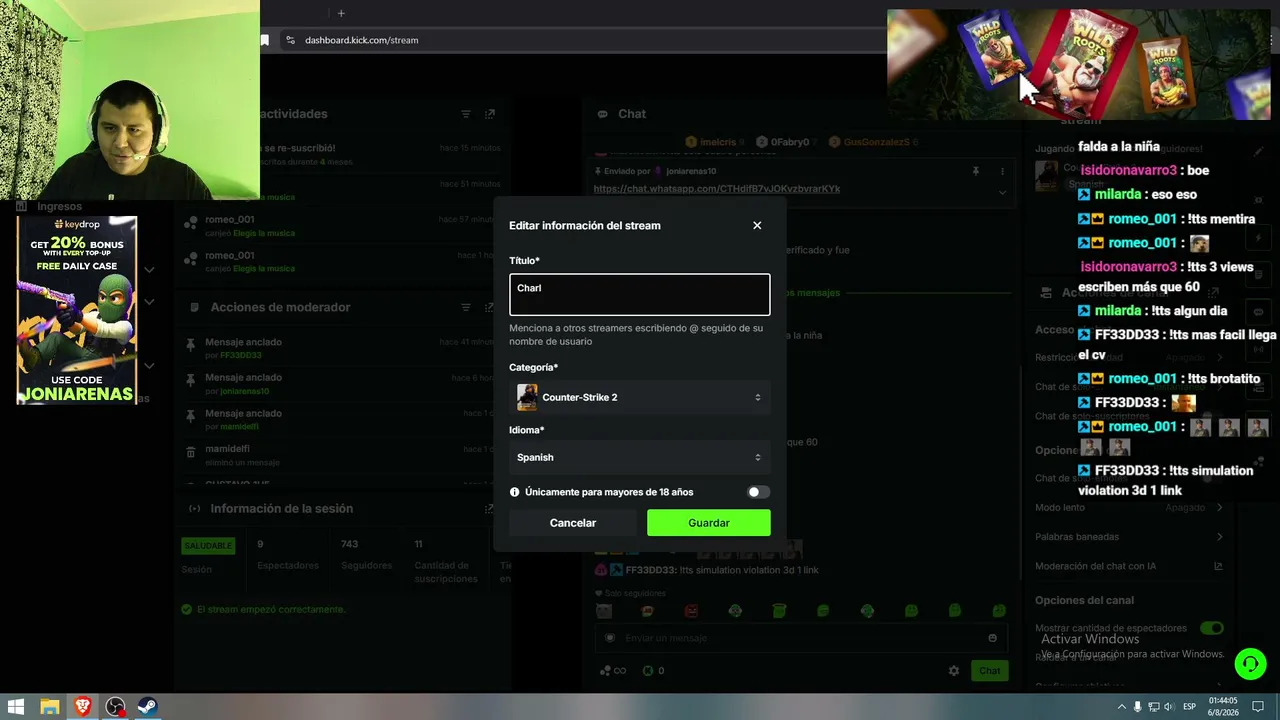Viewport: 1280px width, 720px height.
Task: Click the Counter-Strike 2 category thumbnail
Action: tap(527, 397)
